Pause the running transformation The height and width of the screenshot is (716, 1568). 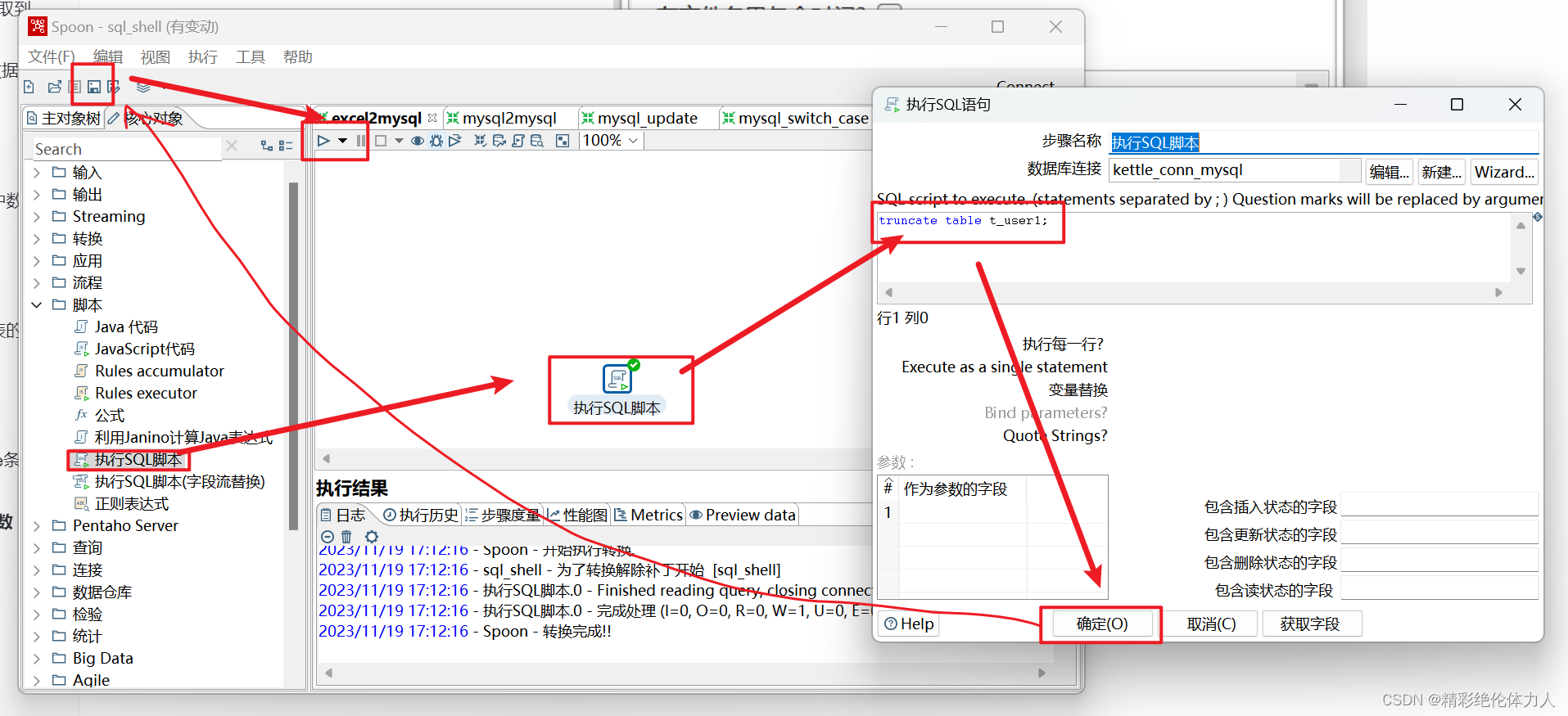361,141
